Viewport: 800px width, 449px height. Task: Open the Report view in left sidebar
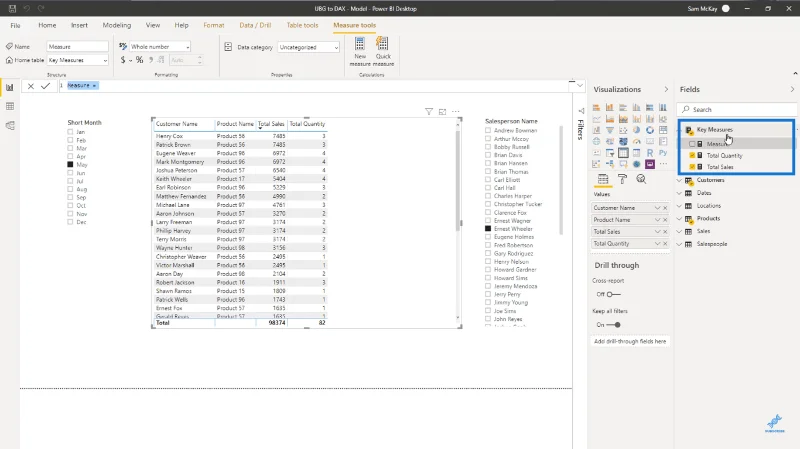click(10, 87)
